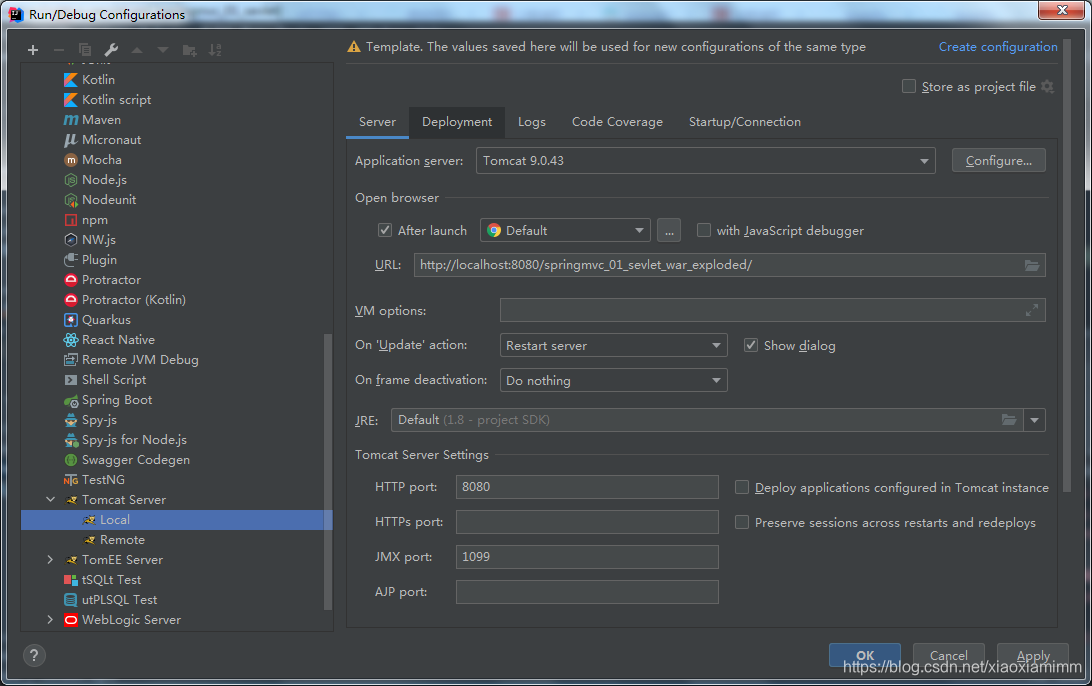The width and height of the screenshot is (1092, 686).
Task: Click the URL text field
Action: tap(729, 265)
